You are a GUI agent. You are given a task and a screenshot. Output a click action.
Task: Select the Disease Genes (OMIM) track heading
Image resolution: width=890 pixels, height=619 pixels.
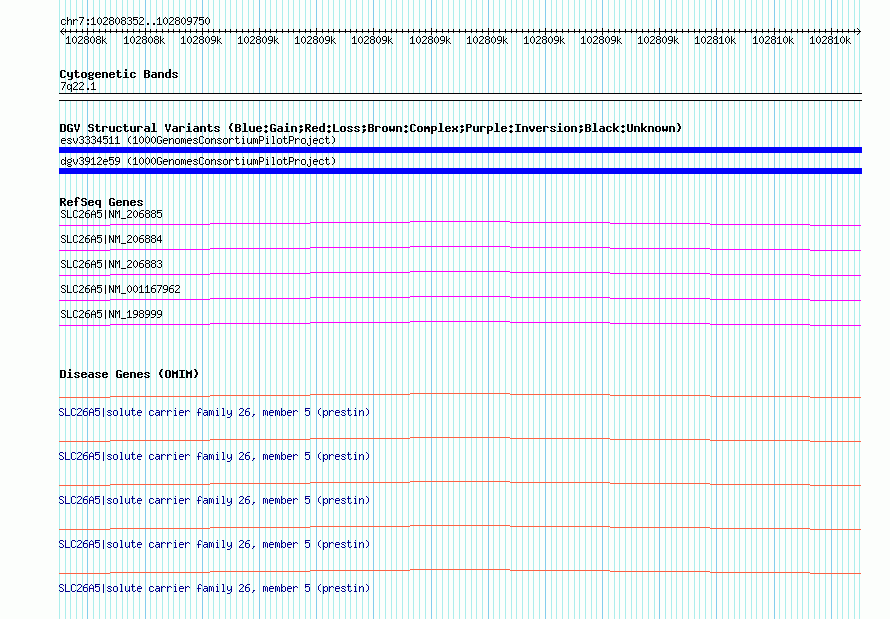(x=129, y=374)
